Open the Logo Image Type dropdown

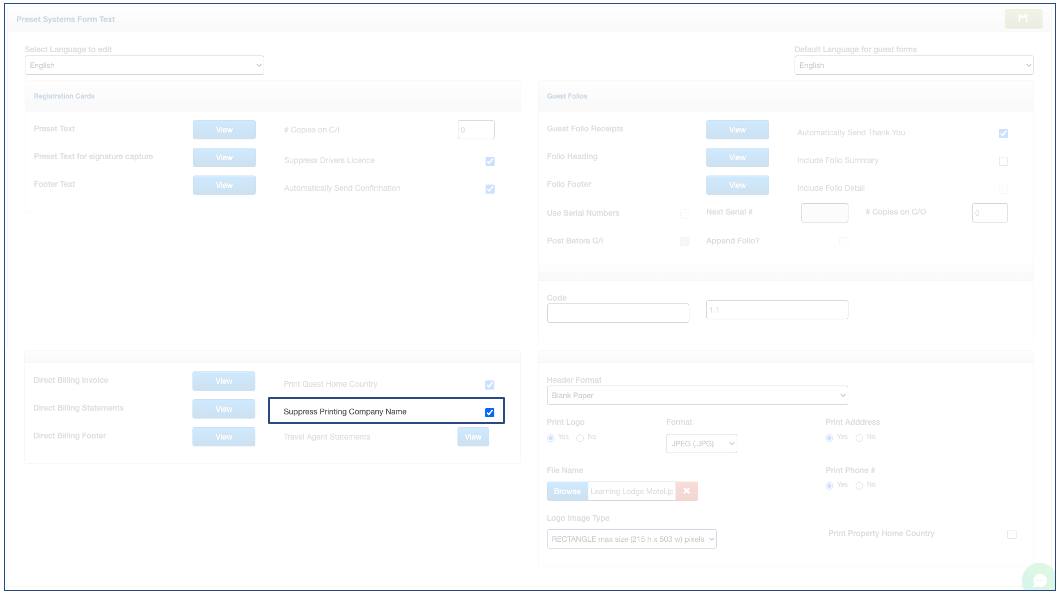[632, 539]
